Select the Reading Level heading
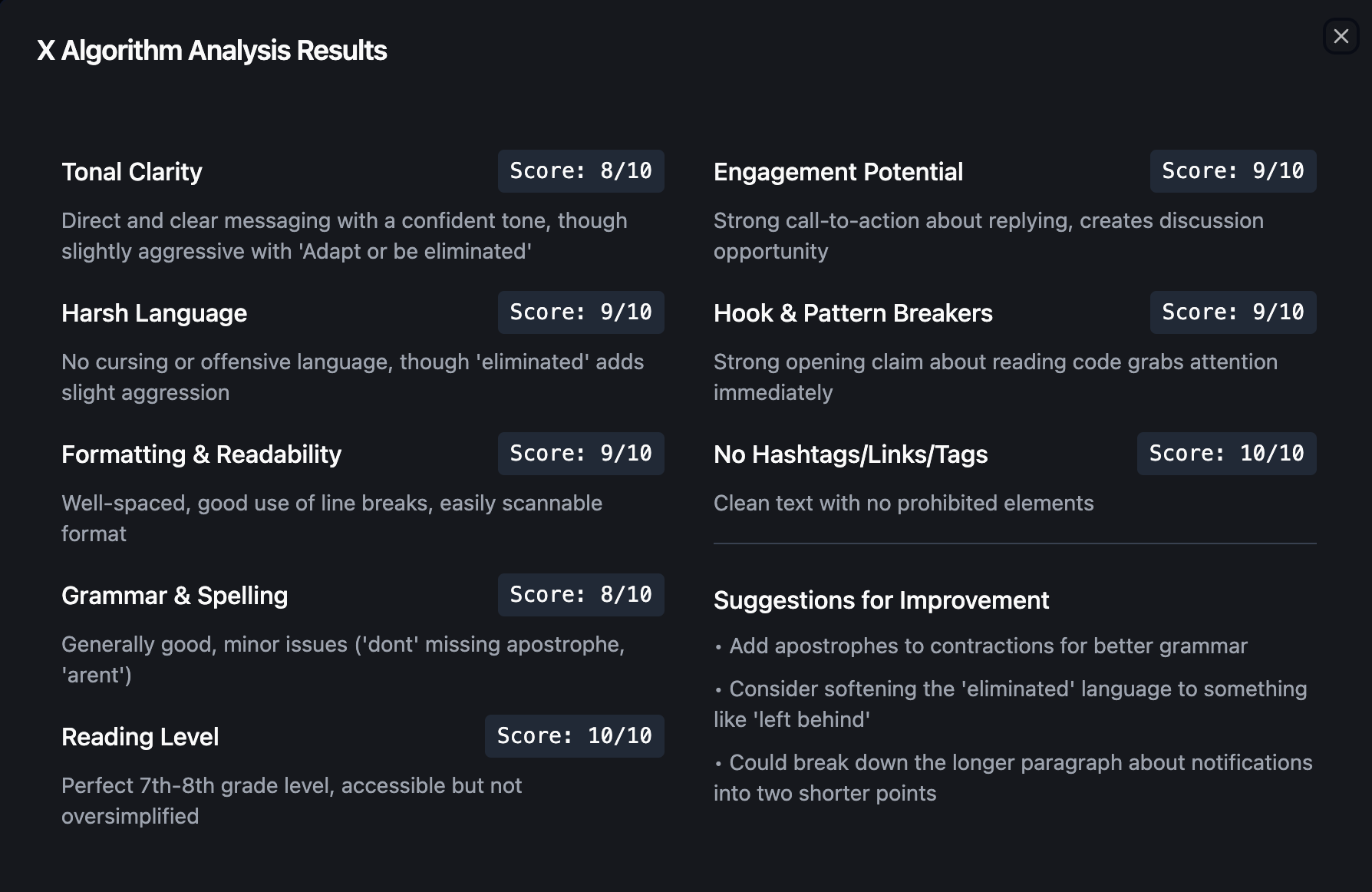The width and height of the screenshot is (1372, 892). click(140, 737)
